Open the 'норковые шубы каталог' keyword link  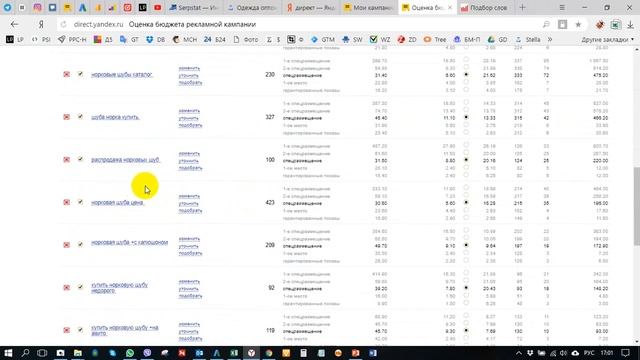tap(122, 75)
